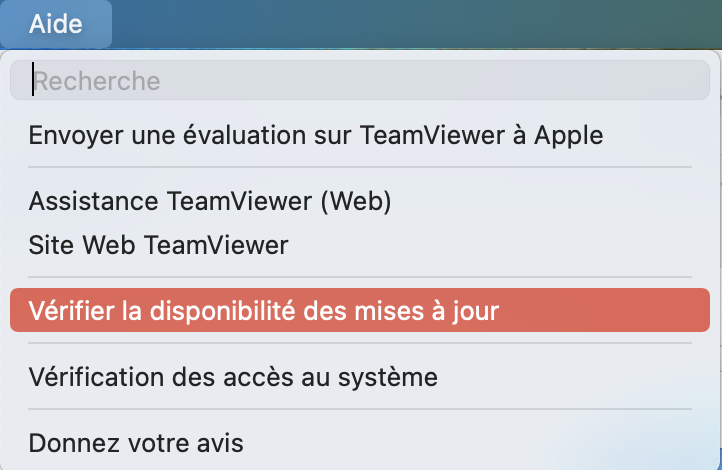Screen dimensions: 722x470
Task: Select the entry labeled with (Web)
Action: [210, 201]
